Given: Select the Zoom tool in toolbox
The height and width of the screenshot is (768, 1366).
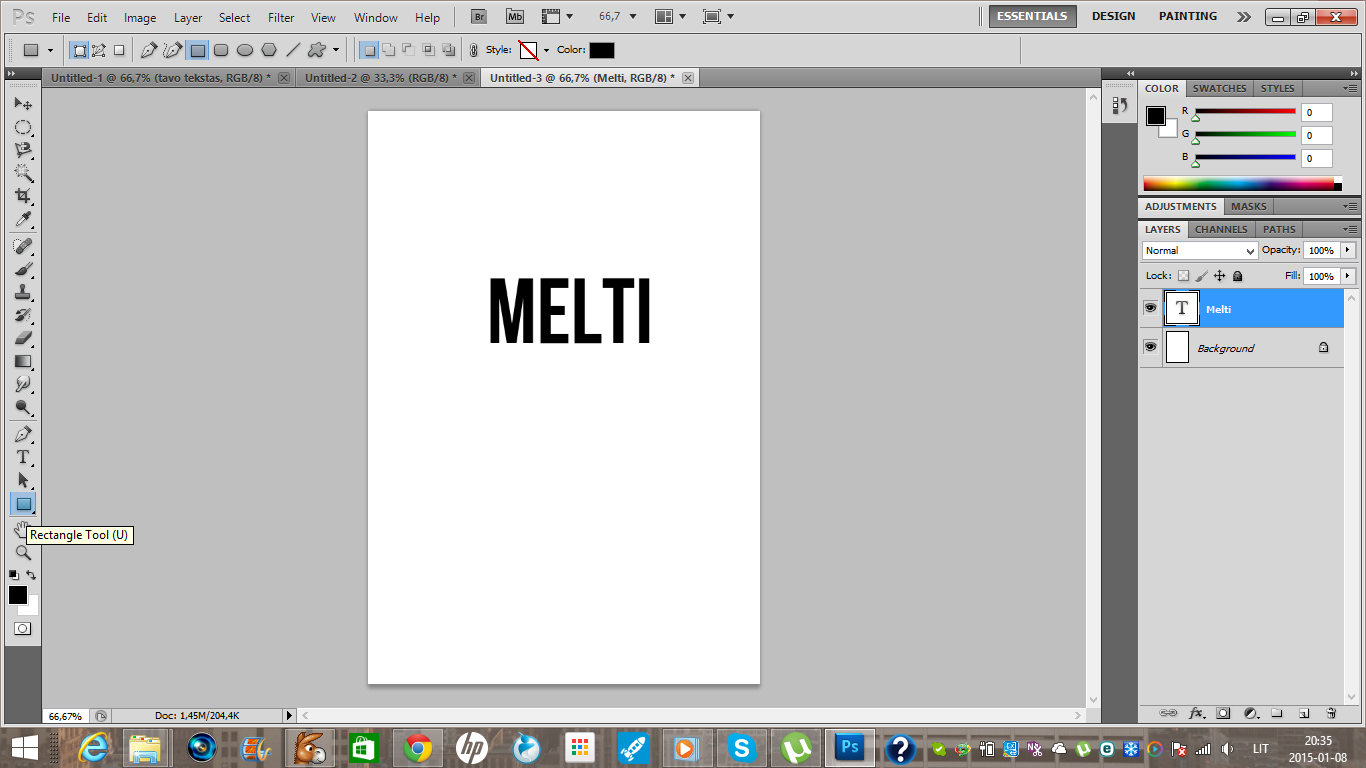Looking at the screenshot, I should point(23,552).
